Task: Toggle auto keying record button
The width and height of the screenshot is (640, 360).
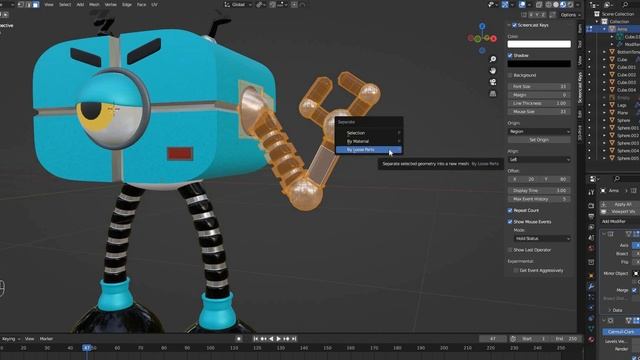Action: [x=239, y=339]
